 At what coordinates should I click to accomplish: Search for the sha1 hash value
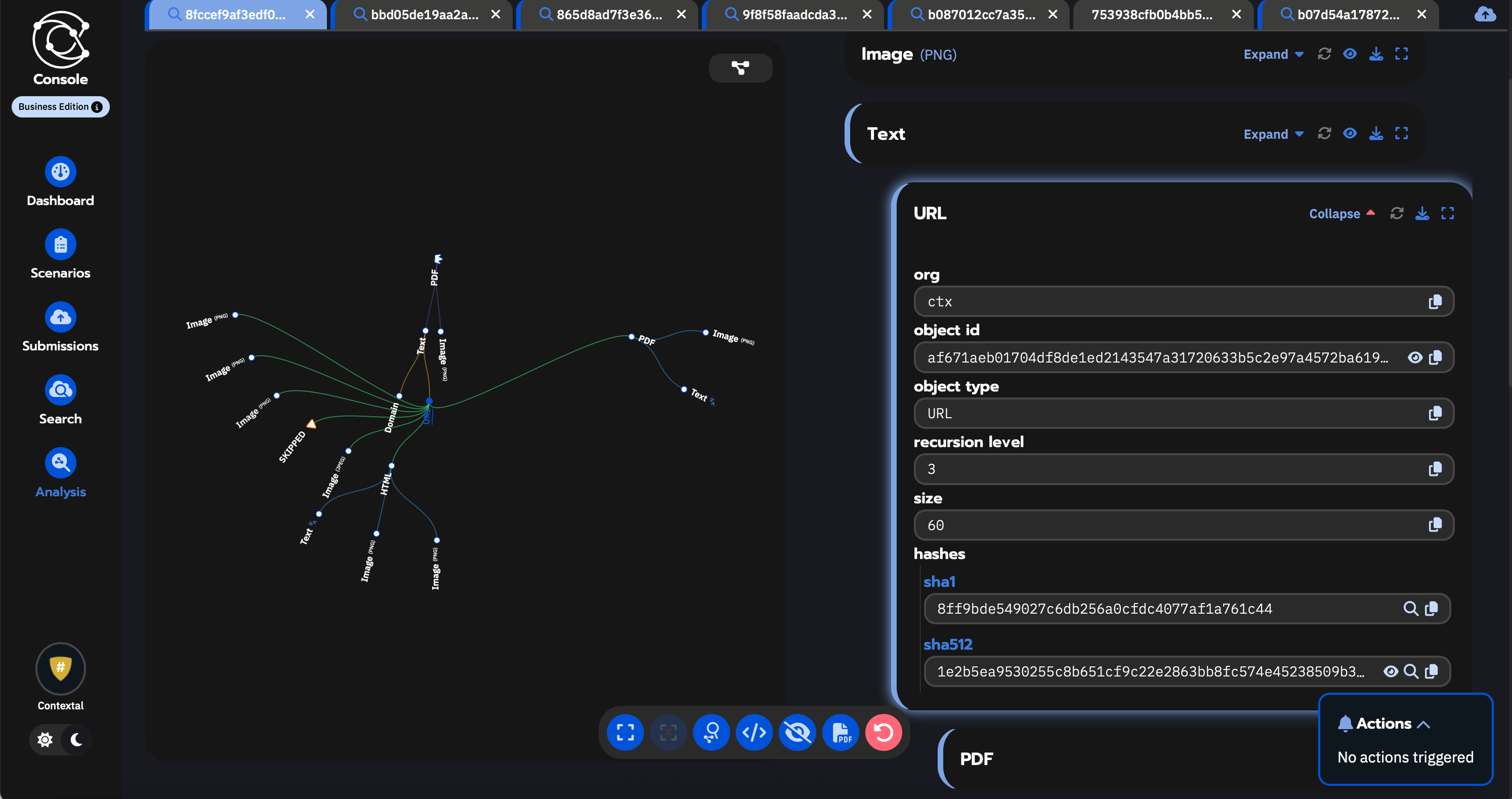click(x=1410, y=609)
